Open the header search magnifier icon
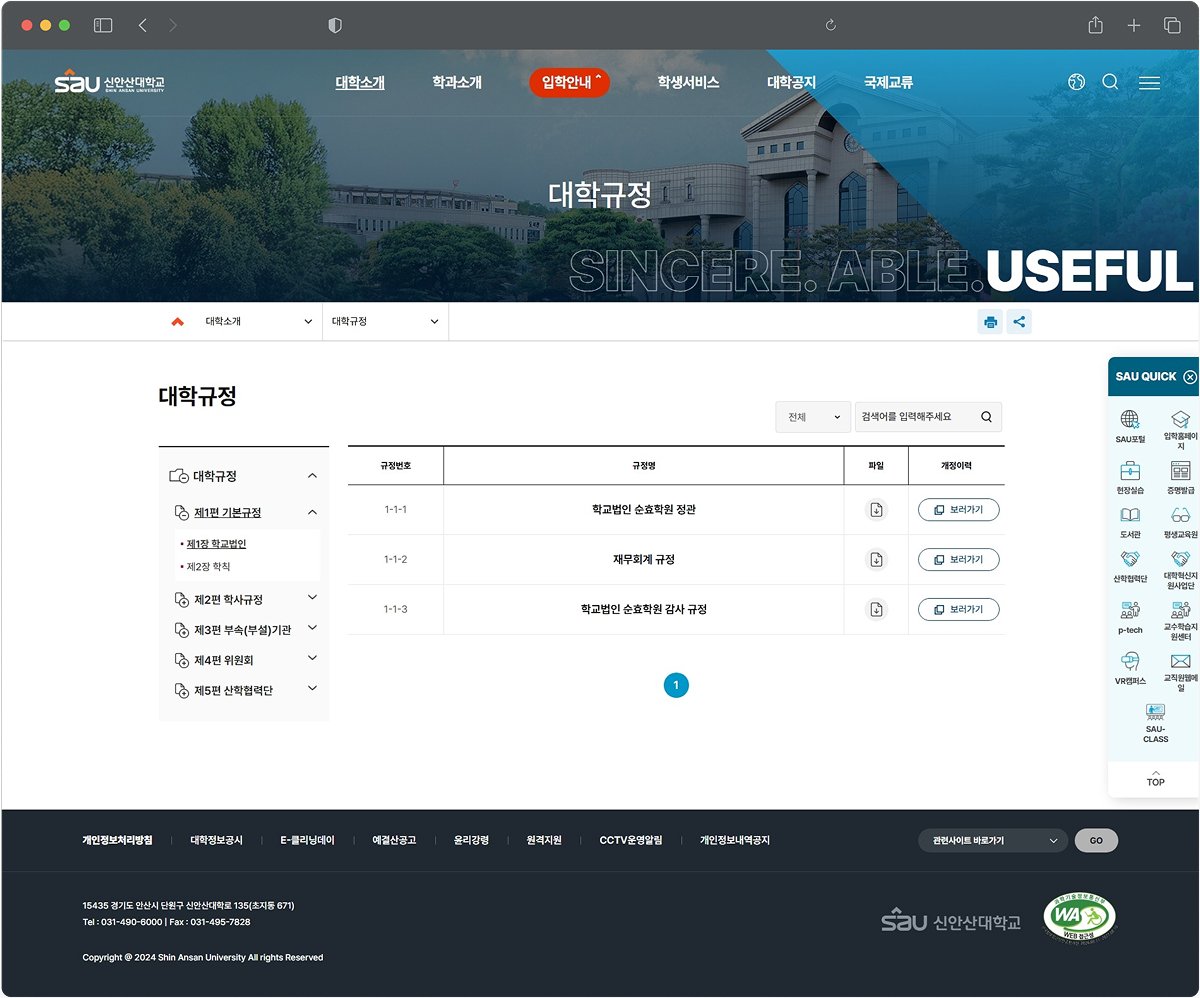Viewport: 1200px width, 998px height. [x=1110, y=82]
